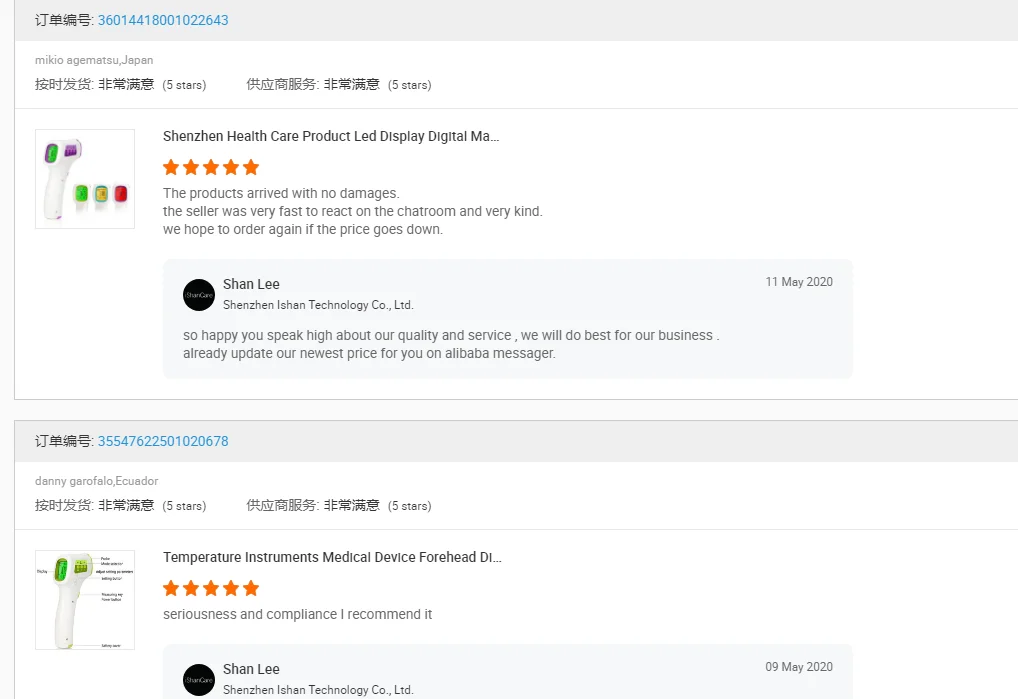Click Shan Lee's avatar in the 11 May reply

coord(199,295)
